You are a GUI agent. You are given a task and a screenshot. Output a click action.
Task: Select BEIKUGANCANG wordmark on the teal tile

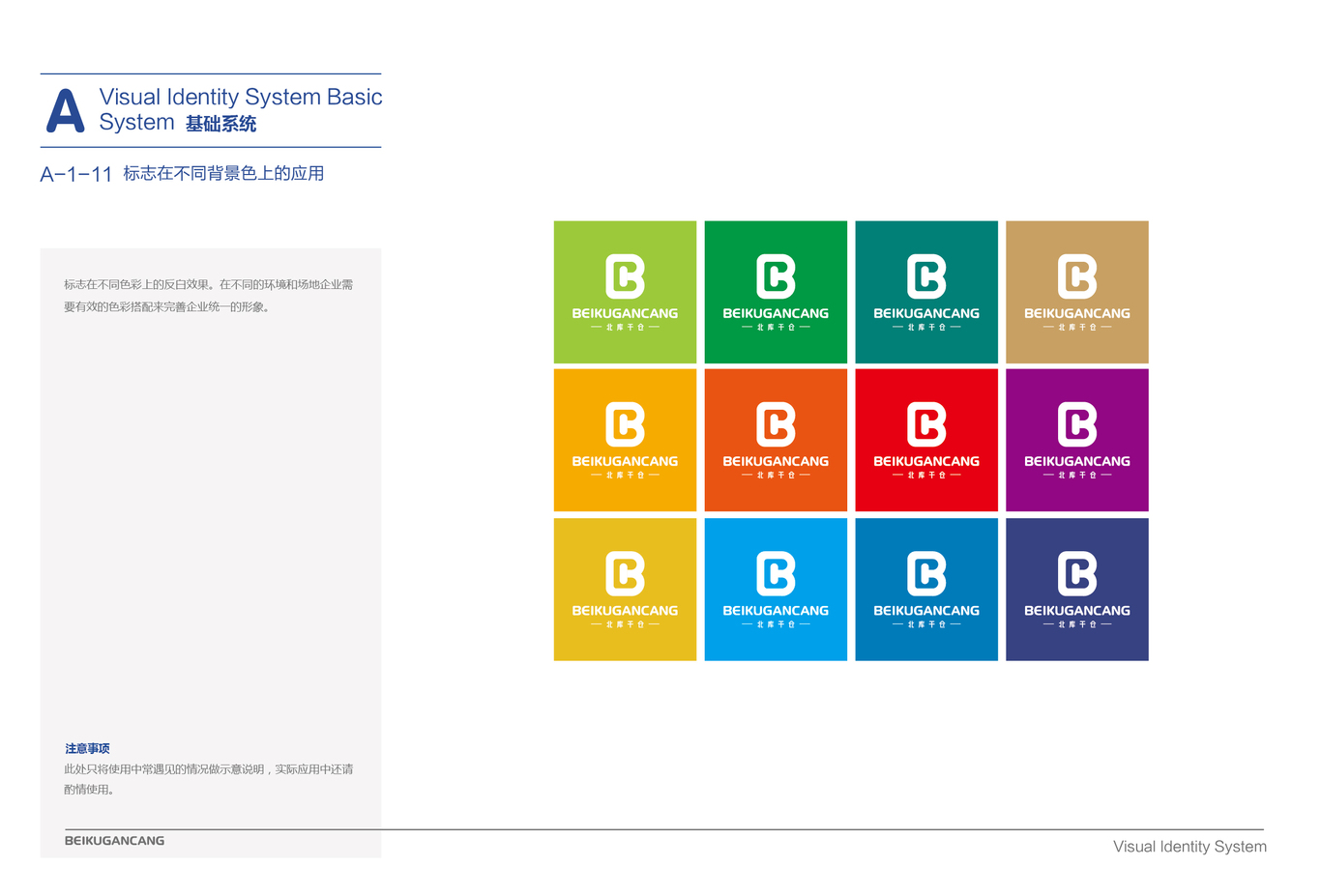[x=926, y=313]
